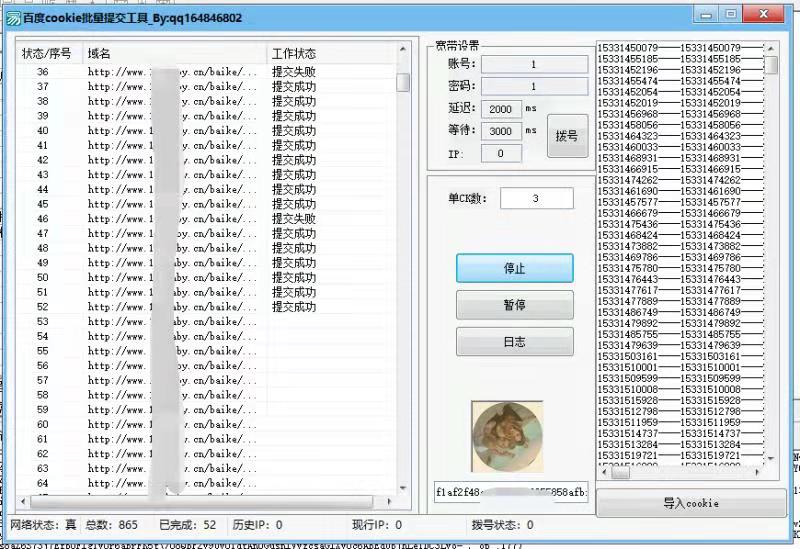Click domain list vertical scrollbar thumb
The height and width of the screenshot is (549, 800).
[403, 82]
